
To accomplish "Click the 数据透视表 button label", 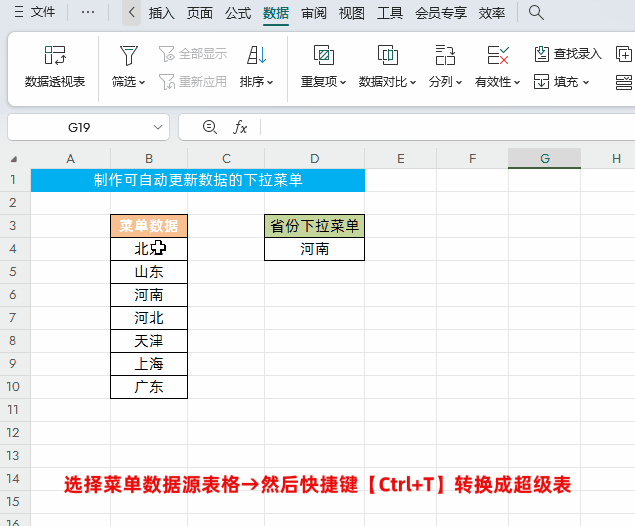I will click(x=55, y=82).
